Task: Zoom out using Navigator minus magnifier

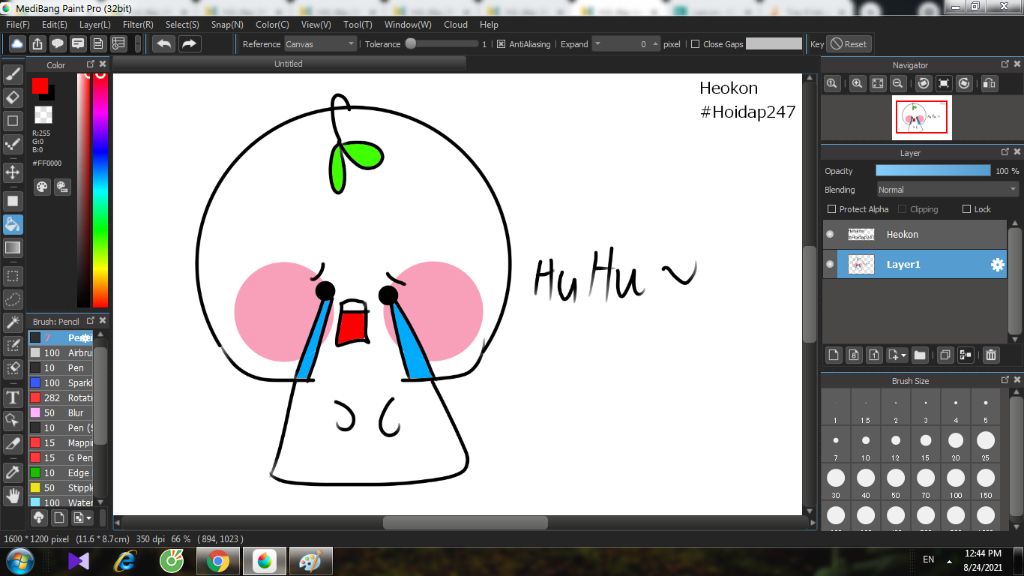Action: [x=898, y=84]
